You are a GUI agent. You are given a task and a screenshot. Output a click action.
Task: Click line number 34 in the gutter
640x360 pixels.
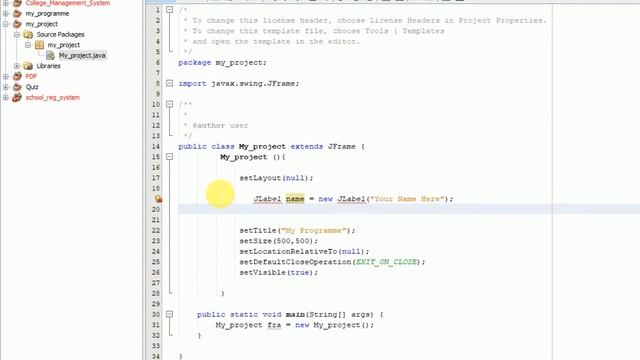click(x=156, y=356)
